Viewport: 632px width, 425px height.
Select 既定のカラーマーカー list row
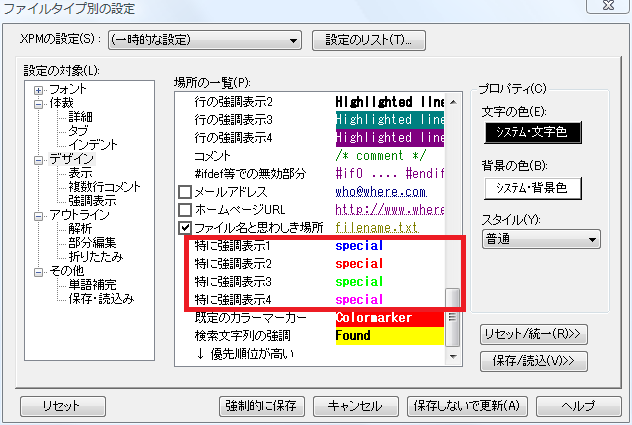(310, 318)
